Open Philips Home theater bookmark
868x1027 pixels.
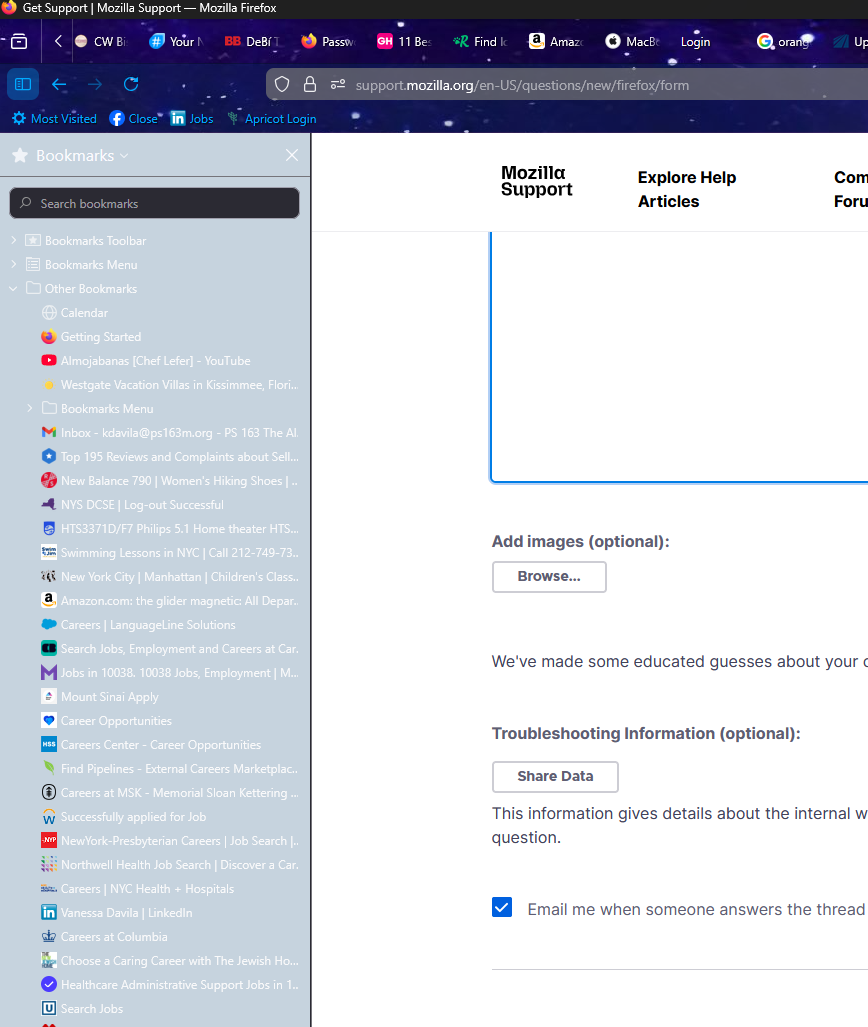[170, 529]
